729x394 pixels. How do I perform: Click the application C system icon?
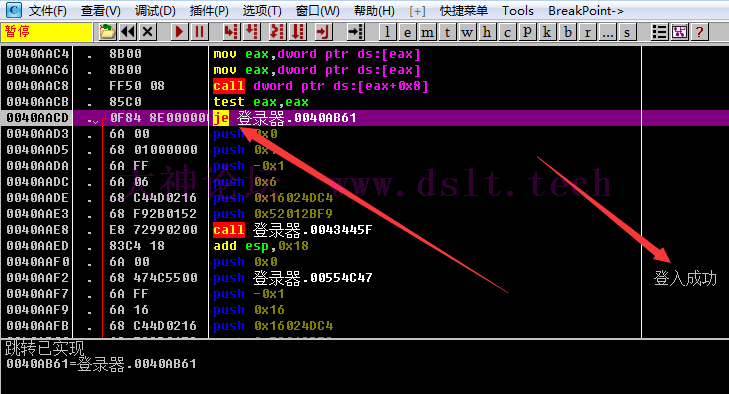[14, 10]
